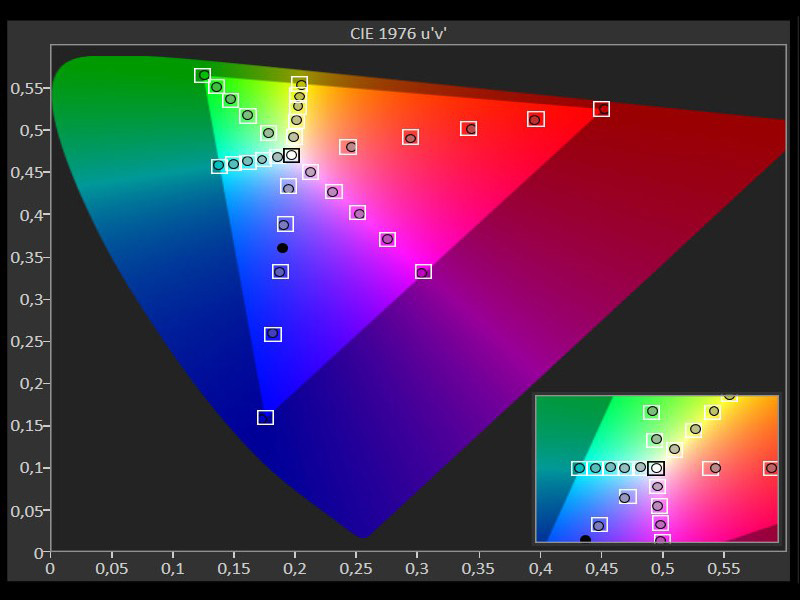800x600 pixels.
Task: Click the 0,55 label on the x-axis
Action: point(724,569)
